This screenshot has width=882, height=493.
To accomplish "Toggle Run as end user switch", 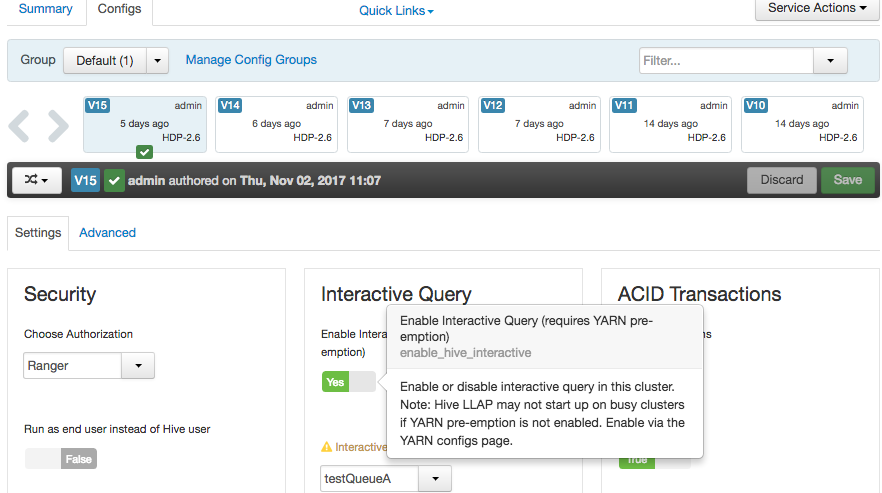I will (x=61, y=459).
